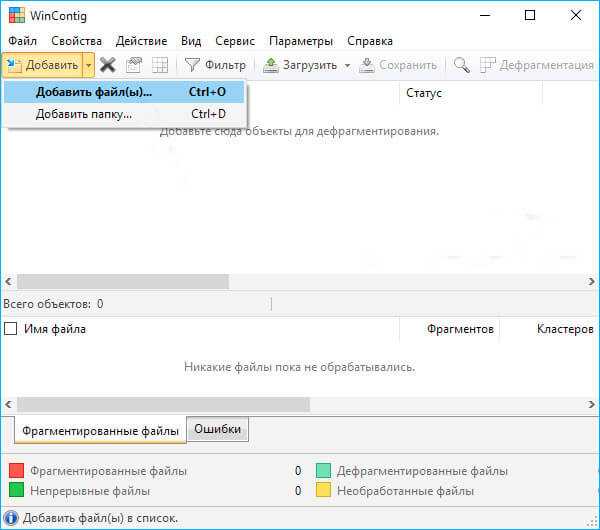Screen dimensions: 600x530
Task: Click the Непрерывные файлы legend label
Action: point(90,491)
